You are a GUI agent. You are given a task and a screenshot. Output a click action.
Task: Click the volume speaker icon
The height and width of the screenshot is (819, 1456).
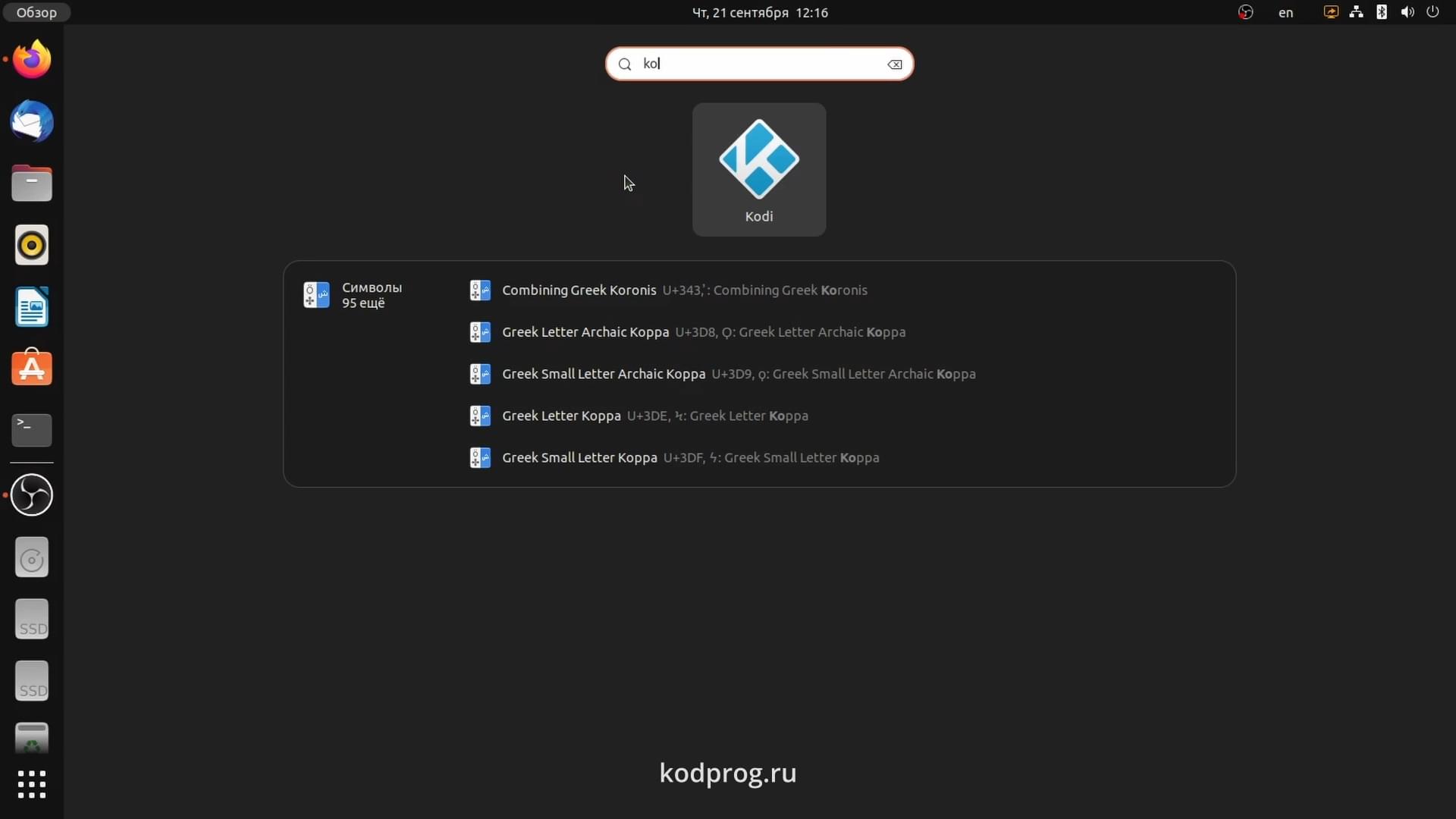coord(1407,12)
